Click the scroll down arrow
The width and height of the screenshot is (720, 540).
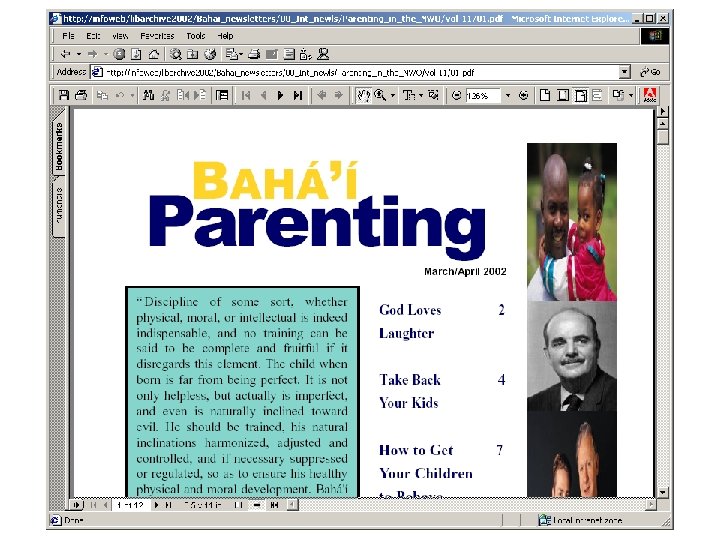click(x=663, y=492)
